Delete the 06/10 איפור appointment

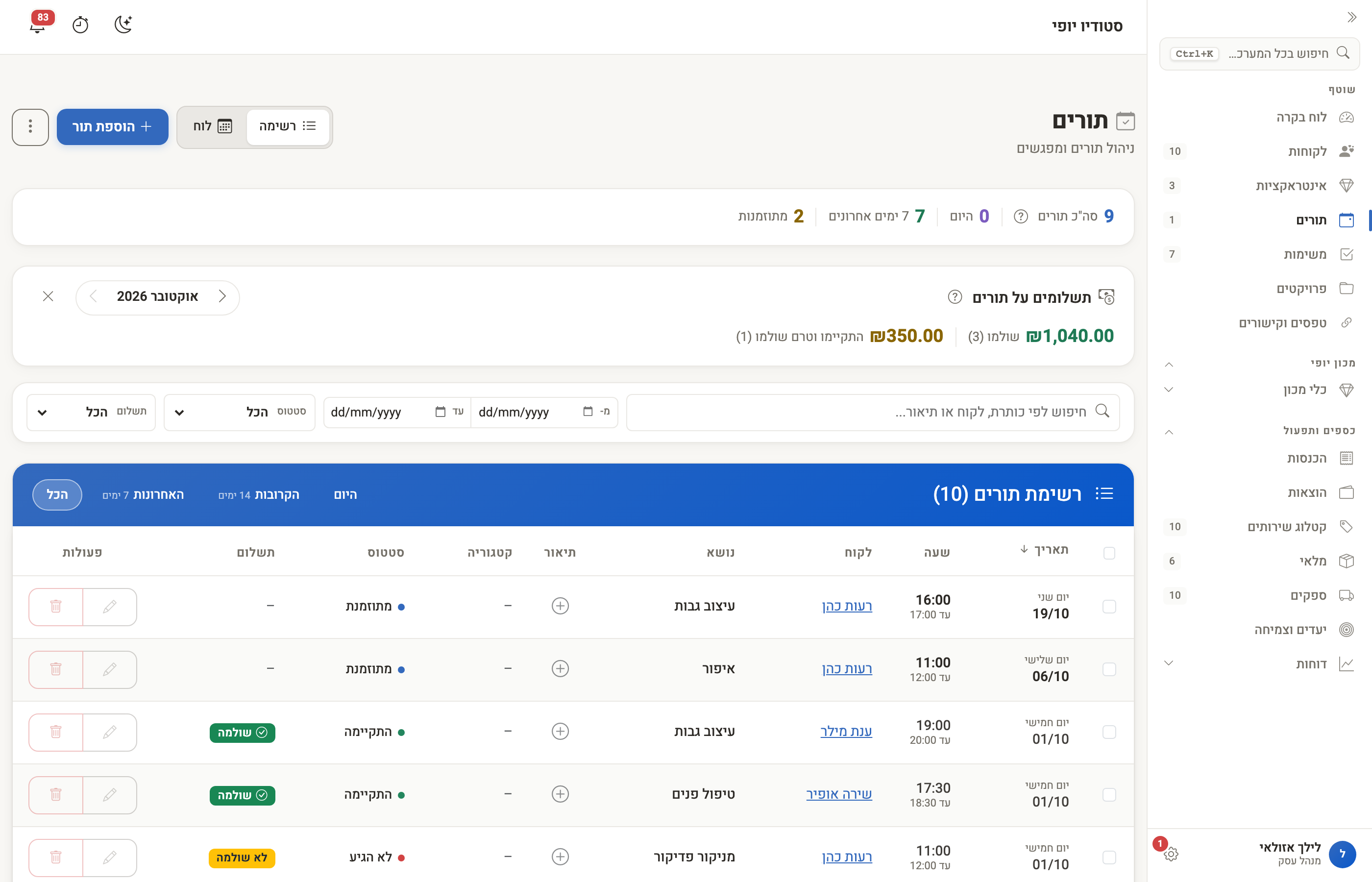click(55, 669)
